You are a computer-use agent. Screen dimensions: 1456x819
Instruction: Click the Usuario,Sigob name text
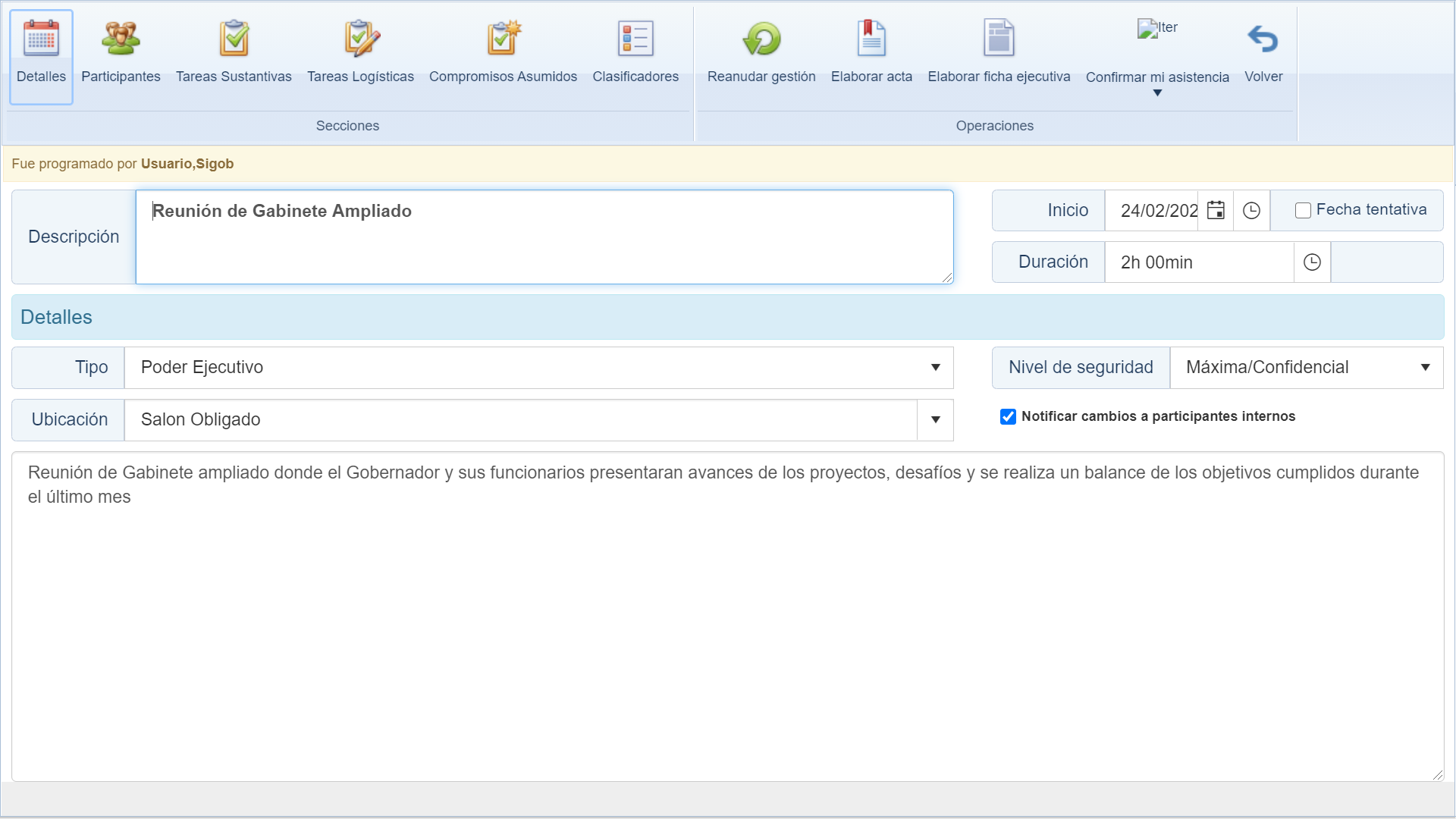[187, 164]
